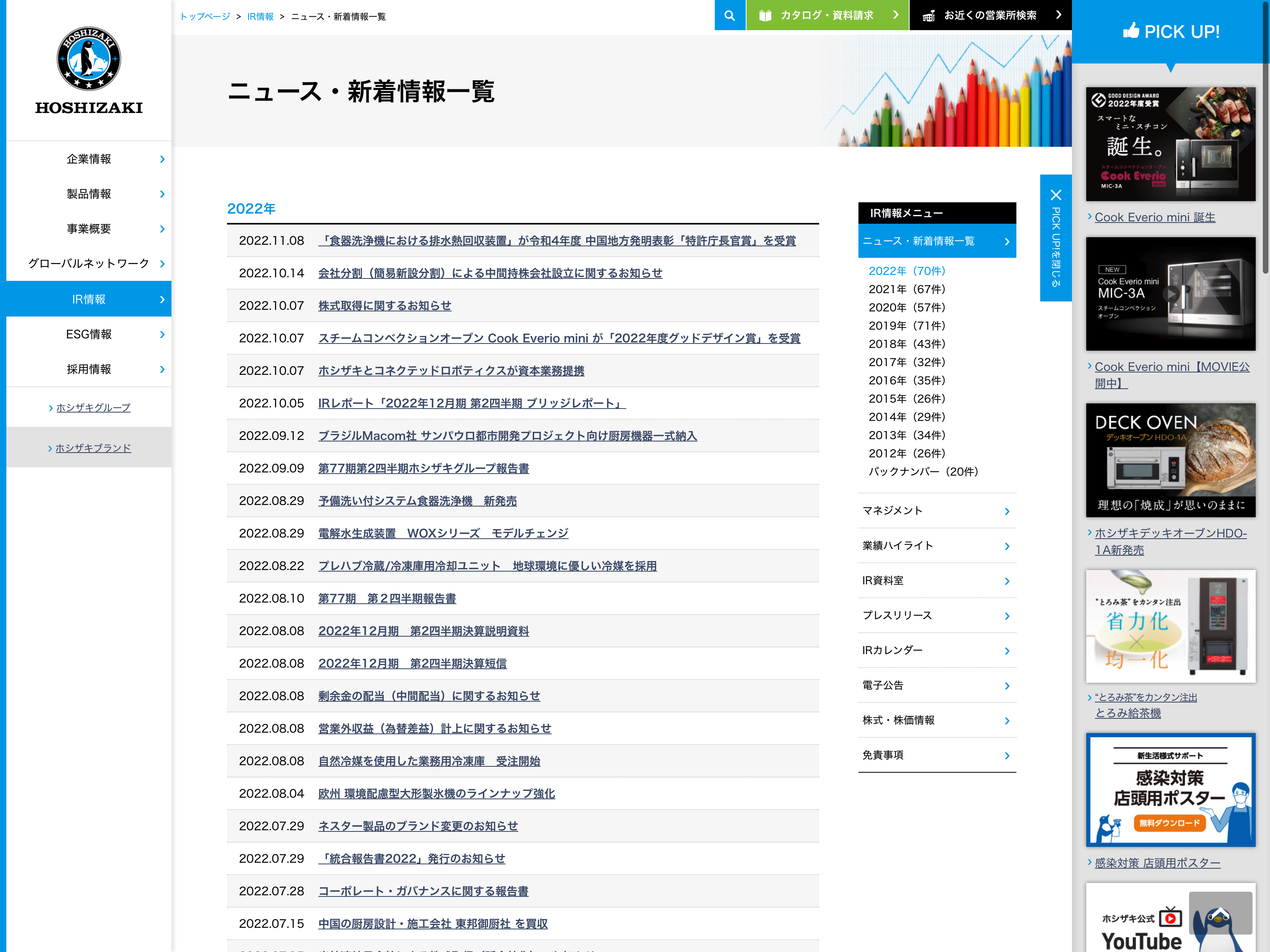
Task: Select 2021年 (67件) news archive
Action: coord(906,289)
